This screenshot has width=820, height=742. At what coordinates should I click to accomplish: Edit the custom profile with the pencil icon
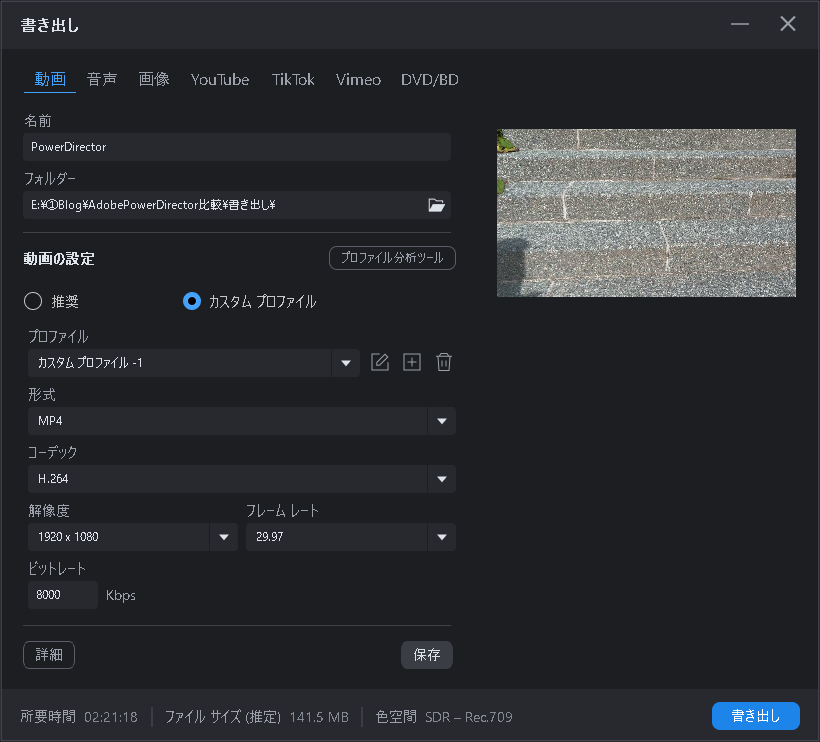(x=379, y=362)
